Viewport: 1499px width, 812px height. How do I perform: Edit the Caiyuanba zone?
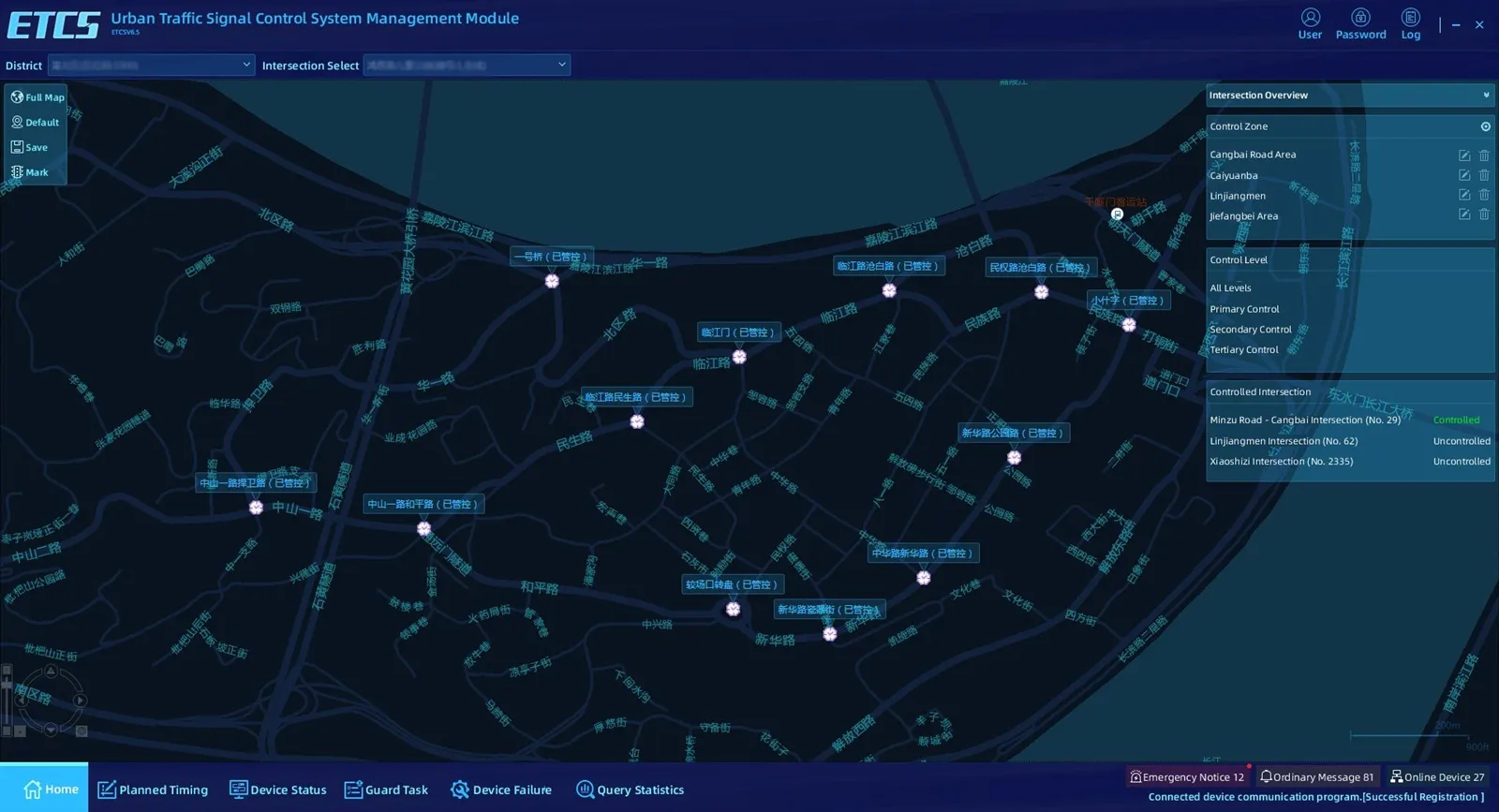pos(1464,175)
